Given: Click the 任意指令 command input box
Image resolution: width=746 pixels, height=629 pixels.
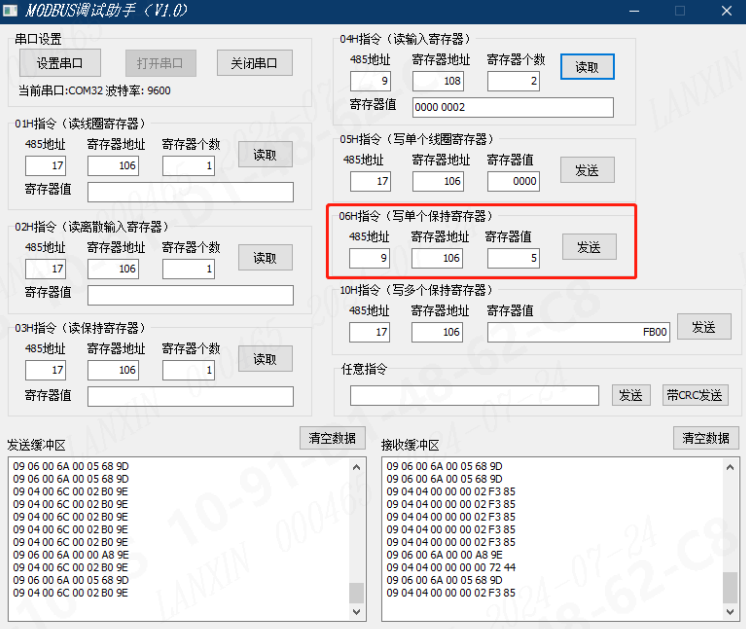Looking at the screenshot, I should (474, 396).
